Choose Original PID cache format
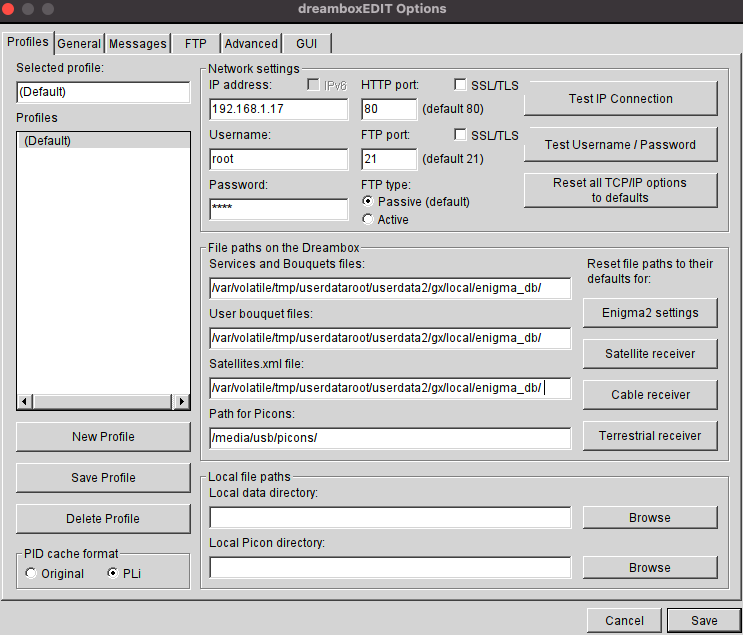The image size is (743, 635). click(32, 574)
